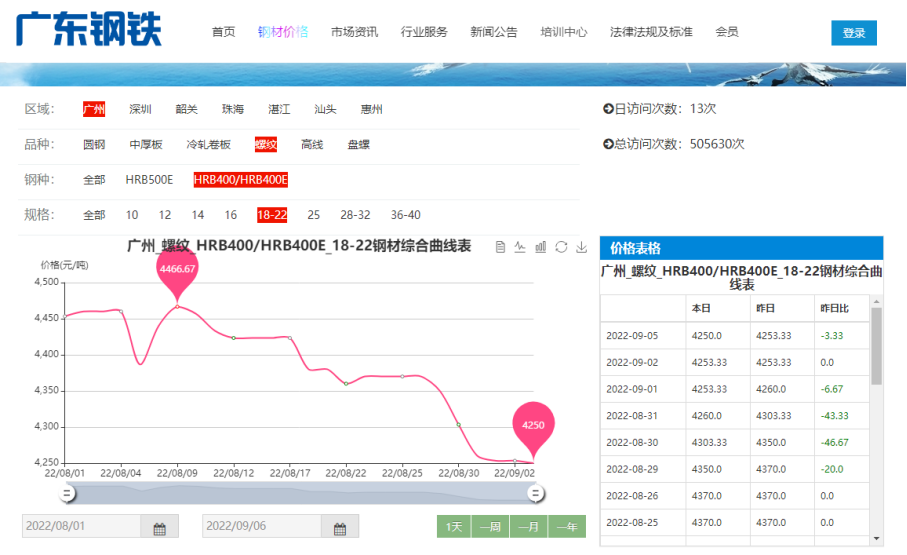Open end date calendar icon
The image size is (907, 555).
point(340,527)
